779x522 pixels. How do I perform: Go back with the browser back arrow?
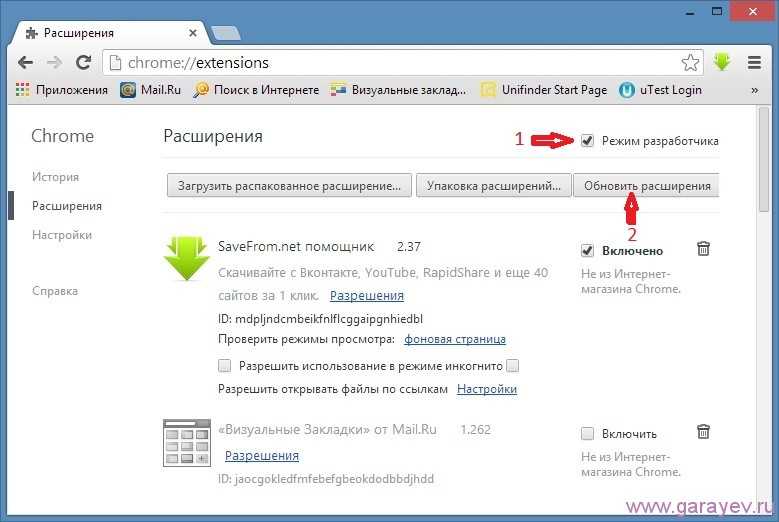point(25,63)
